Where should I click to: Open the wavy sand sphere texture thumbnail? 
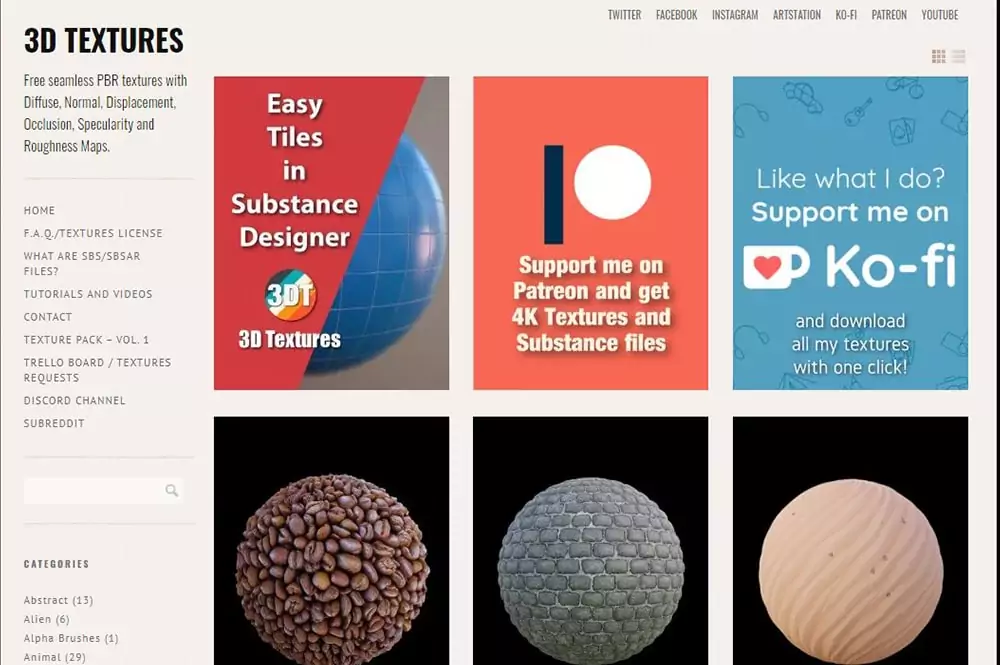850,541
